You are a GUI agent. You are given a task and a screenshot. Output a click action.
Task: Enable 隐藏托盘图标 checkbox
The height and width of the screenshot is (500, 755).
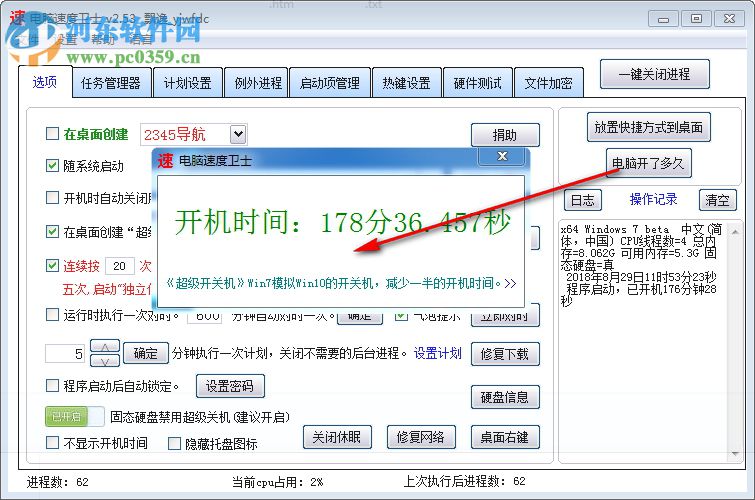point(174,443)
